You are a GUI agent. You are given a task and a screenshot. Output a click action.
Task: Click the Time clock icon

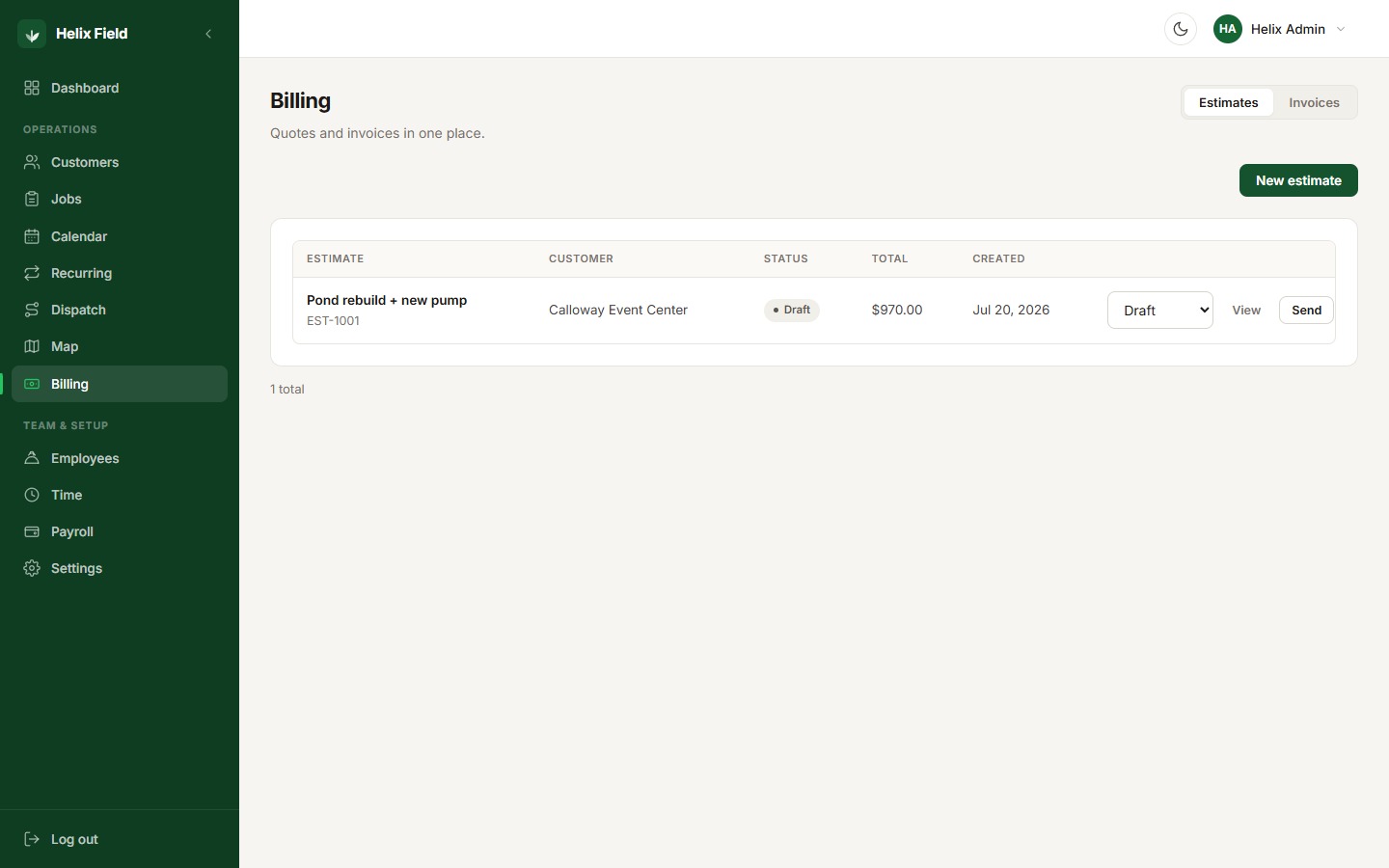(x=32, y=495)
